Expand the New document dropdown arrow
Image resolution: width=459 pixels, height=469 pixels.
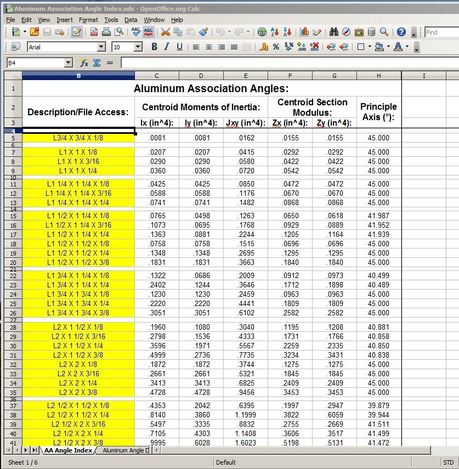click(25, 32)
